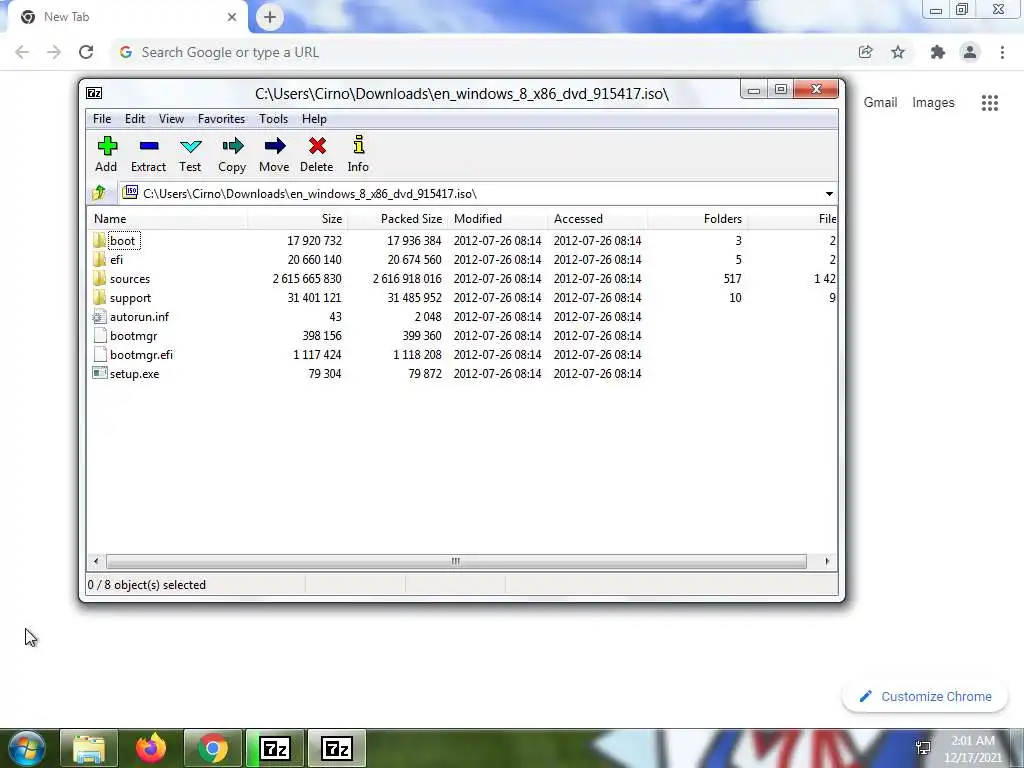1024x768 pixels.
Task: Open the Images link
Action: click(x=933, y=103)
